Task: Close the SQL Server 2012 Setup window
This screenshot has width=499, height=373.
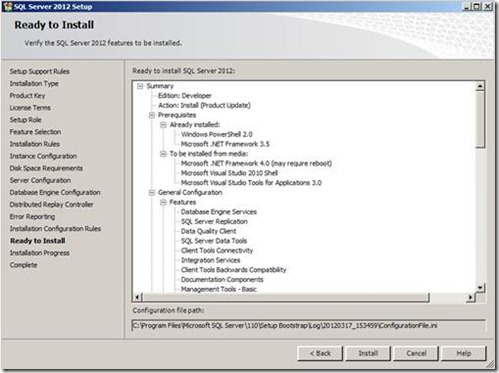Action: [488, 6]
